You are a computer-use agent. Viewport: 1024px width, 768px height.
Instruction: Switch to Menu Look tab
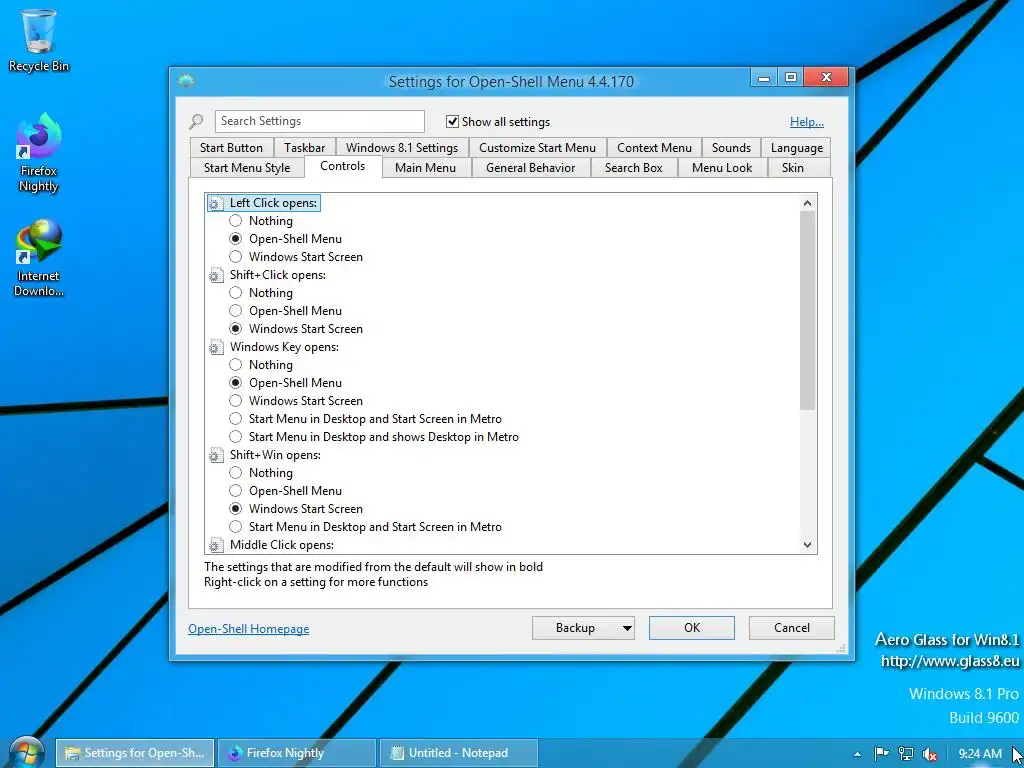click(722, 168)
